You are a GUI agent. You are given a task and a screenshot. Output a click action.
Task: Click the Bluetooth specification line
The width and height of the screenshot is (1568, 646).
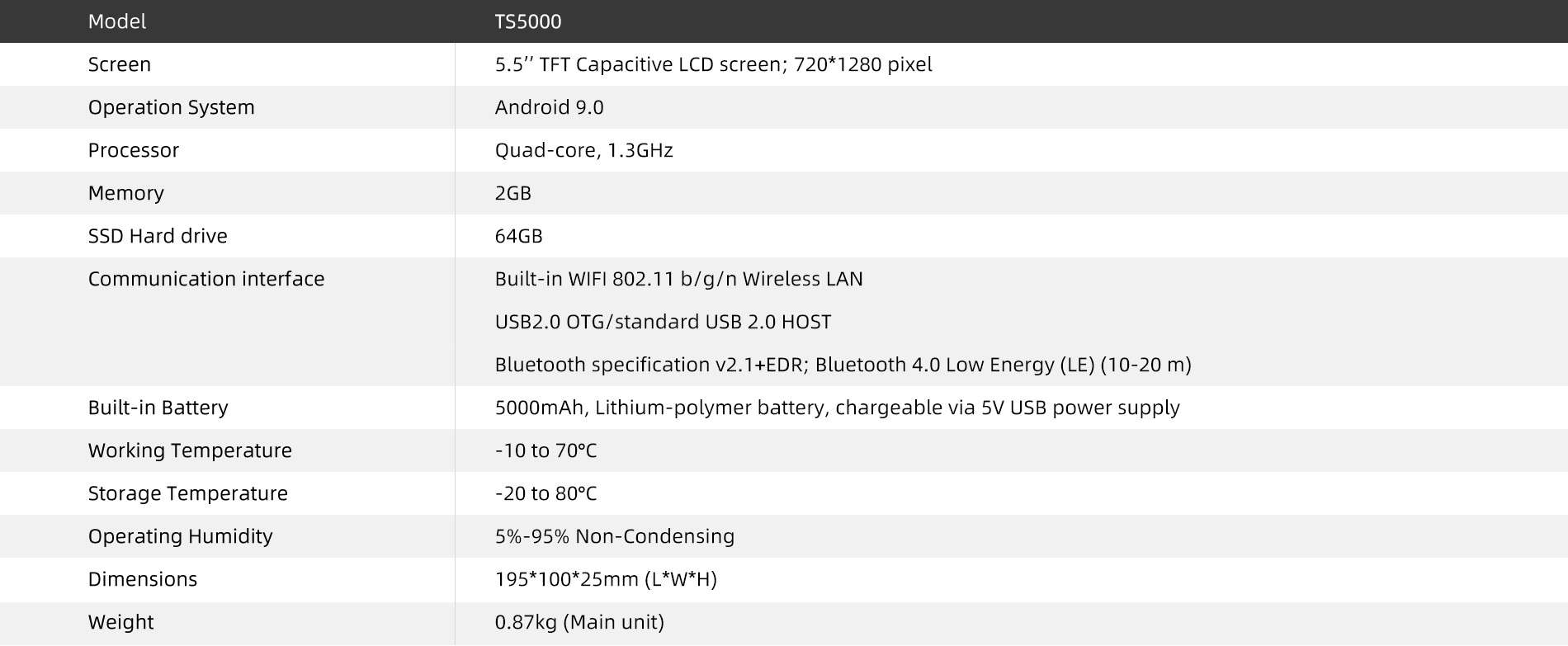(843, 365)
